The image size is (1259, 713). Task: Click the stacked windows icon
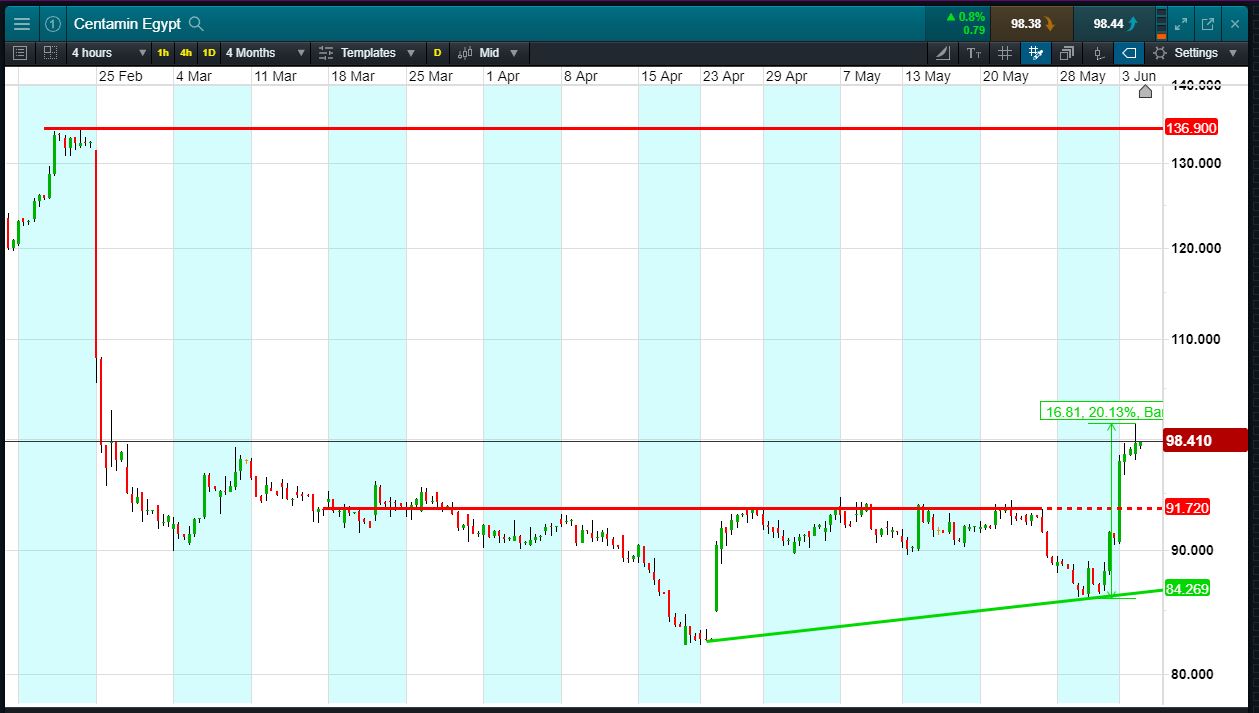tap(1067, 53)
